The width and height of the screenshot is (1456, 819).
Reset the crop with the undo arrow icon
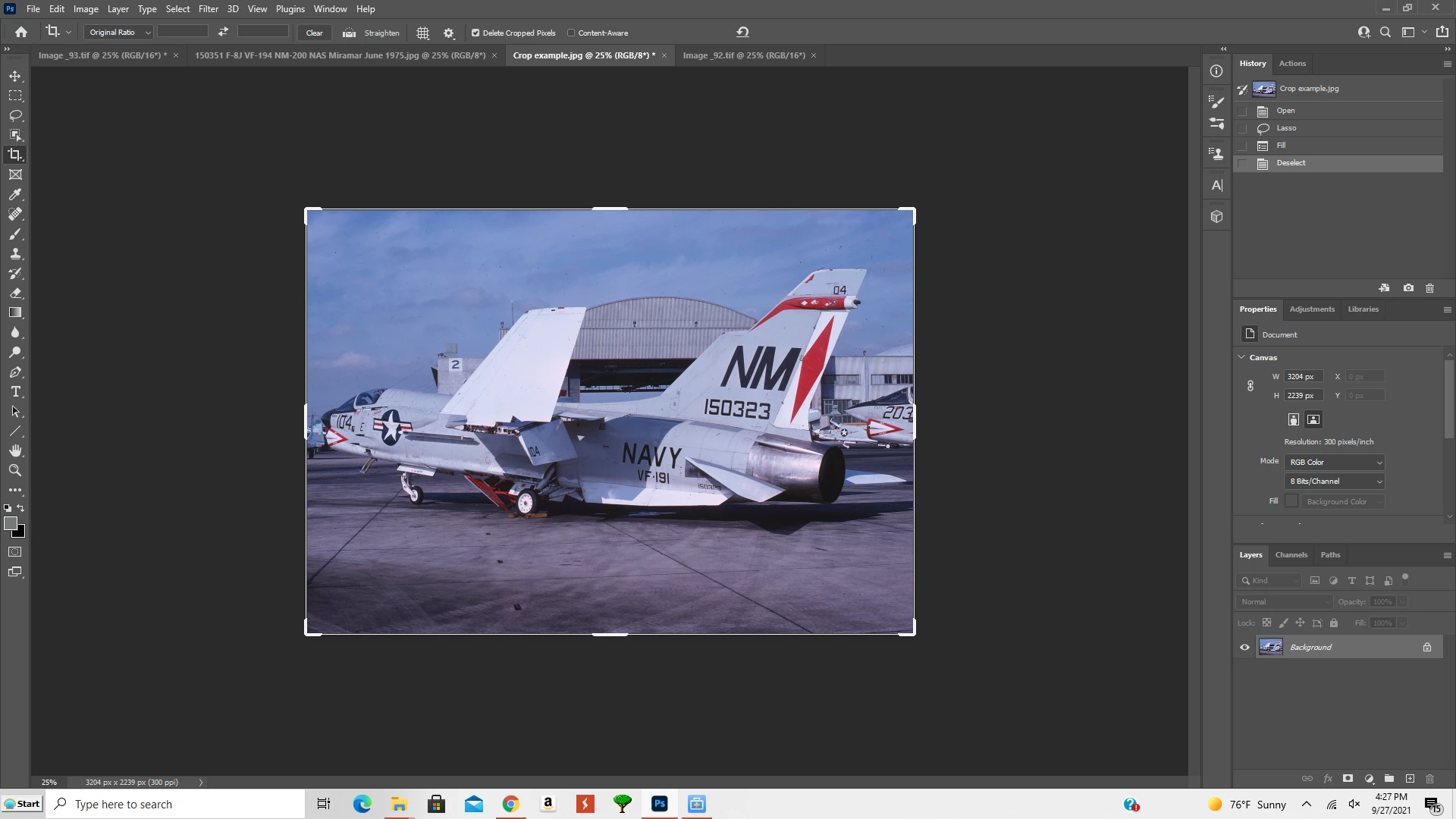[742, 32]
